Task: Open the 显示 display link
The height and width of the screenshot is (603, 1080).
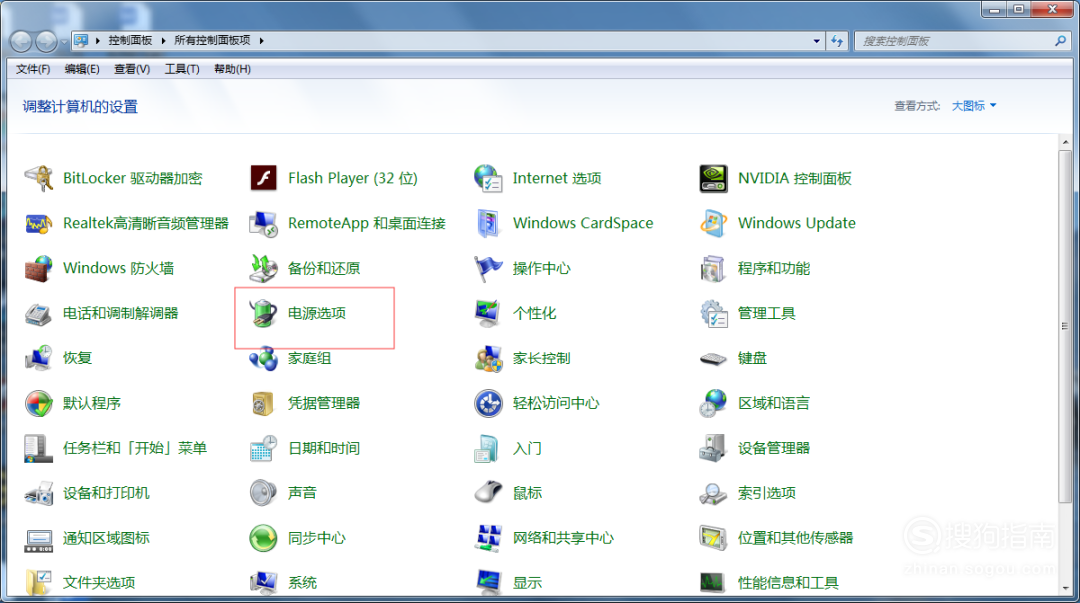Action: pyautogui.click(x=527, y=583)
